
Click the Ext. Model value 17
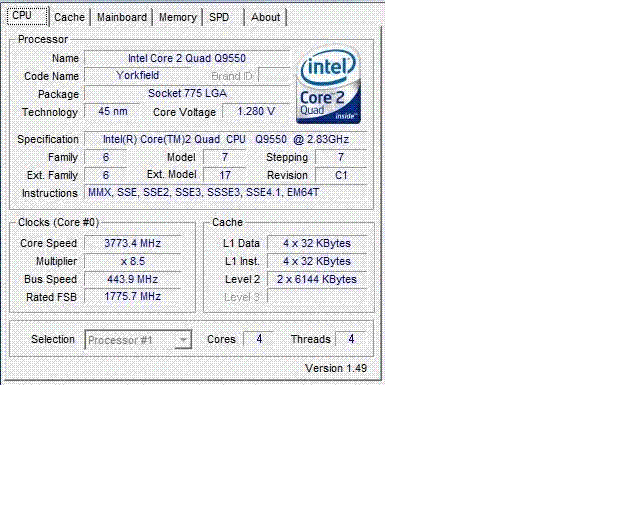pos(225,175)
